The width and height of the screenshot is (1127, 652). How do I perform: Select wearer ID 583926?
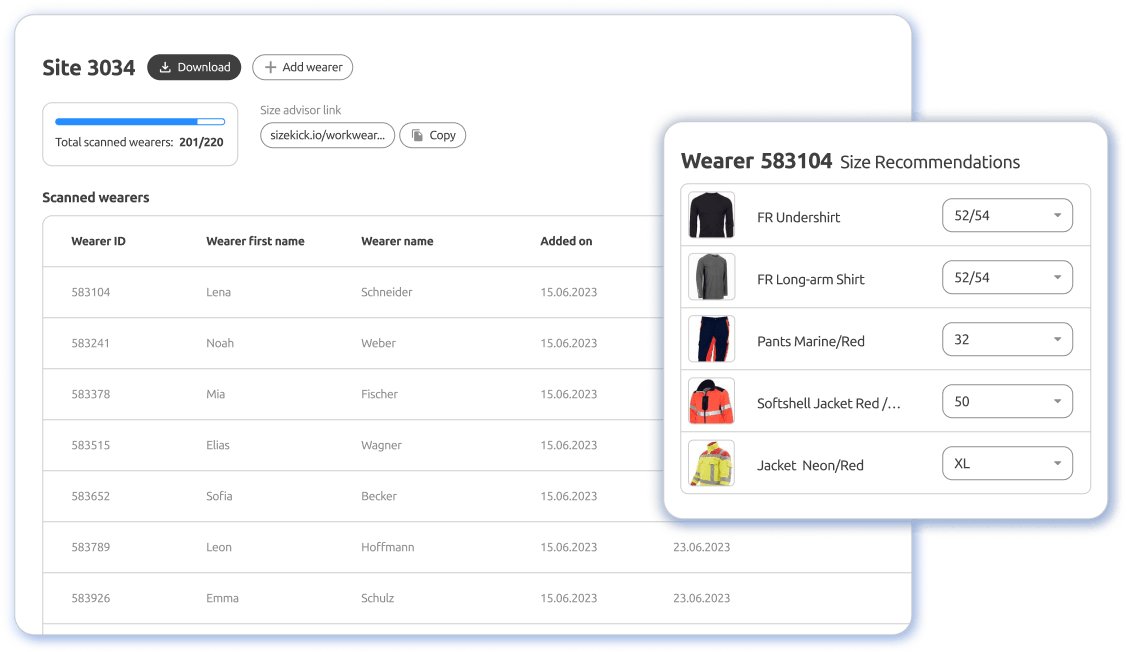click(91, 598)
